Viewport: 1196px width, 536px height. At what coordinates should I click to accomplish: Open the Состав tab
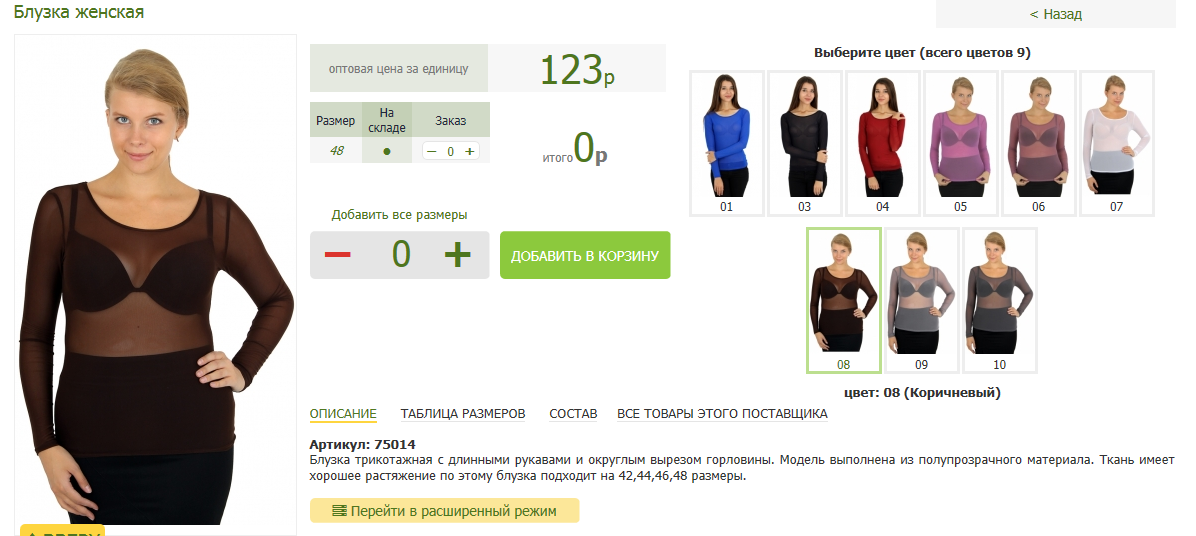point(573,414)
